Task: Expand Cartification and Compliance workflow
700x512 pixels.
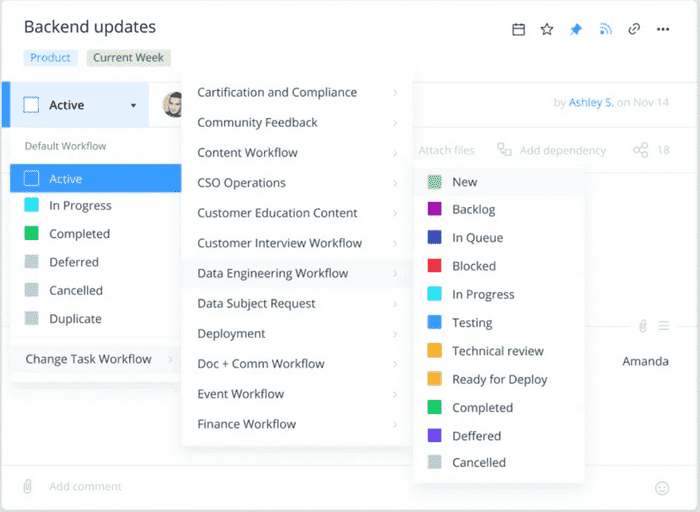Action: [x=297, y=92]
